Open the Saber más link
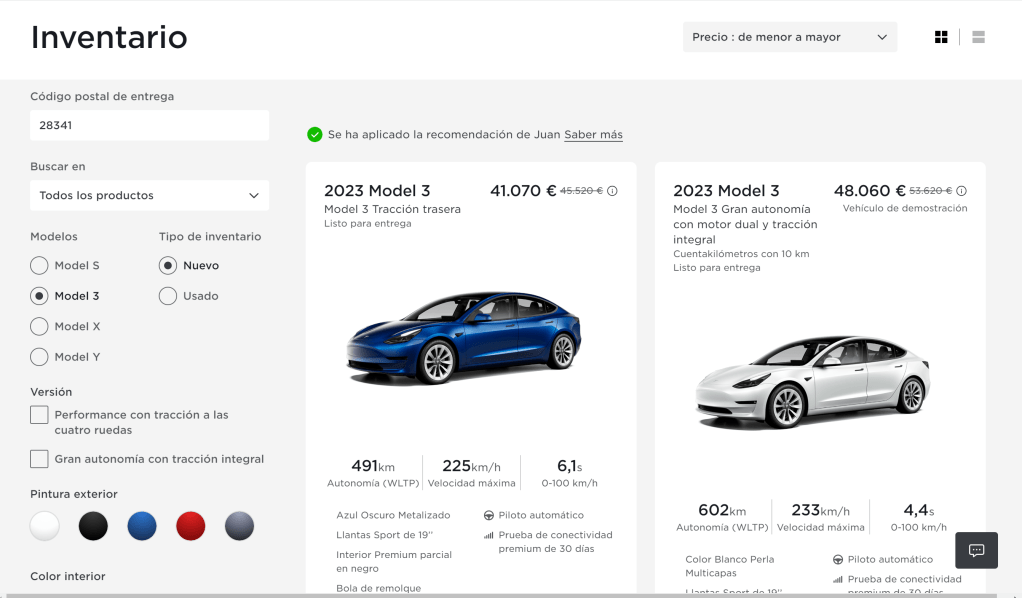Screen dimensions: 1022x598 [593, 135]
